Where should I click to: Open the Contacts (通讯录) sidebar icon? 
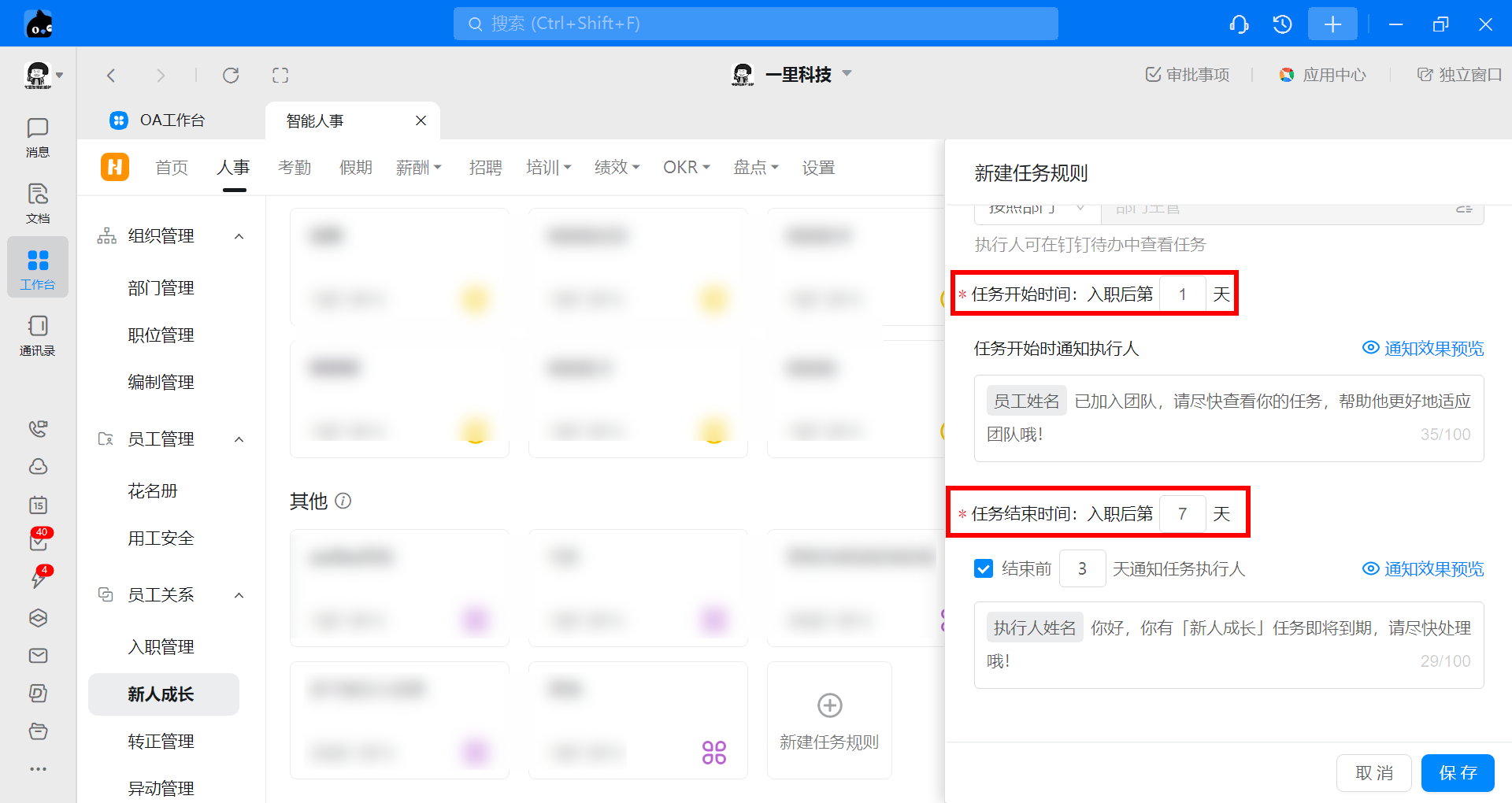(x=37, y=335)
